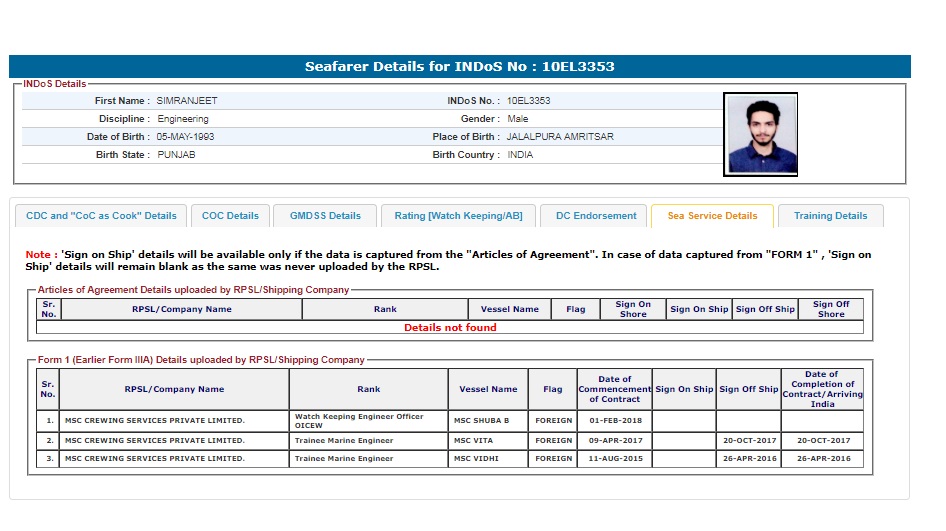Open the CDC and "CoC as Cook" Details tab
The width and height of the screenshot is (946, 531).
pyautogui.click(x=101, y=216)
